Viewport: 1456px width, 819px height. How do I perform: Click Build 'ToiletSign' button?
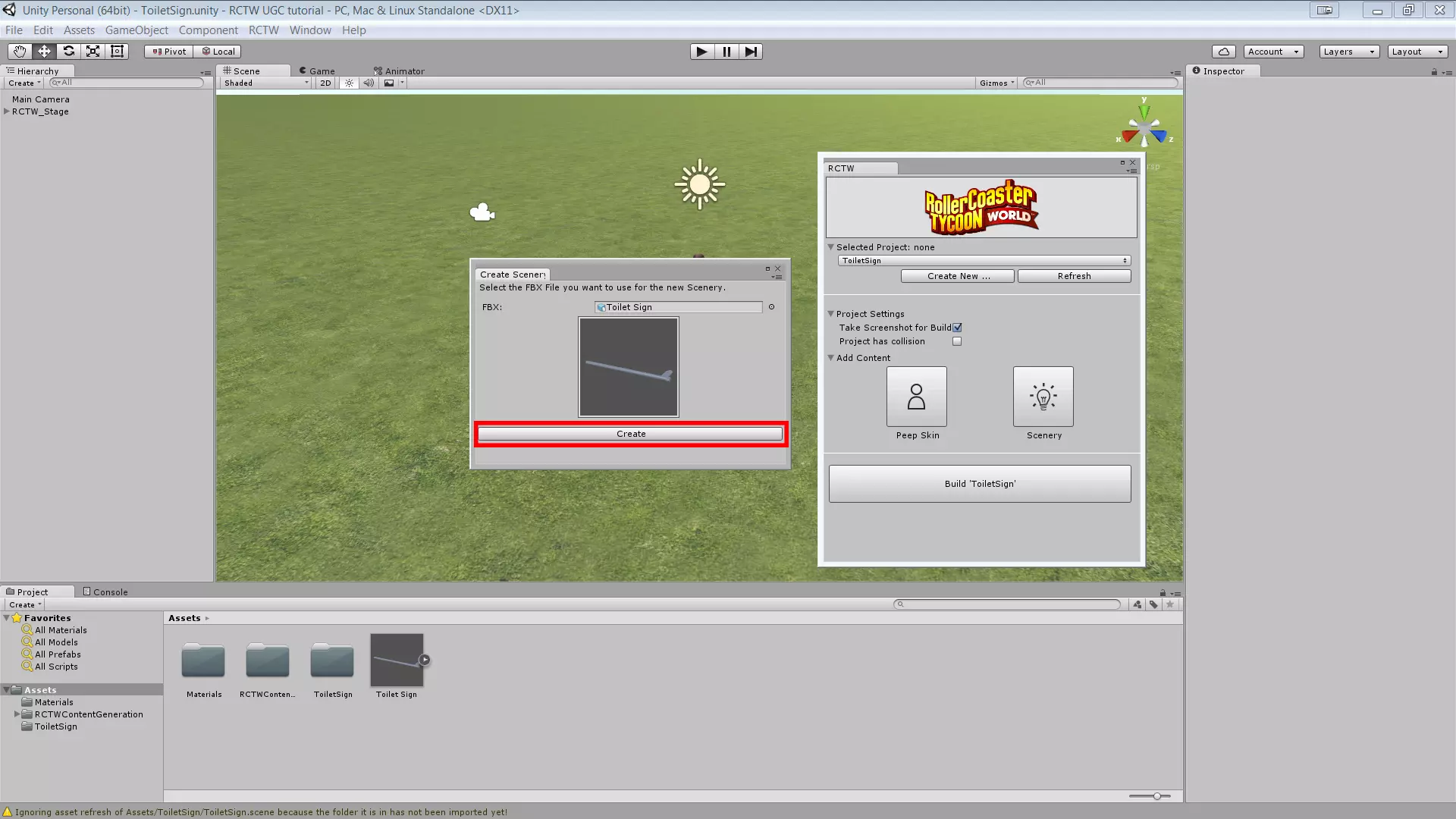(x=979, y=484)
